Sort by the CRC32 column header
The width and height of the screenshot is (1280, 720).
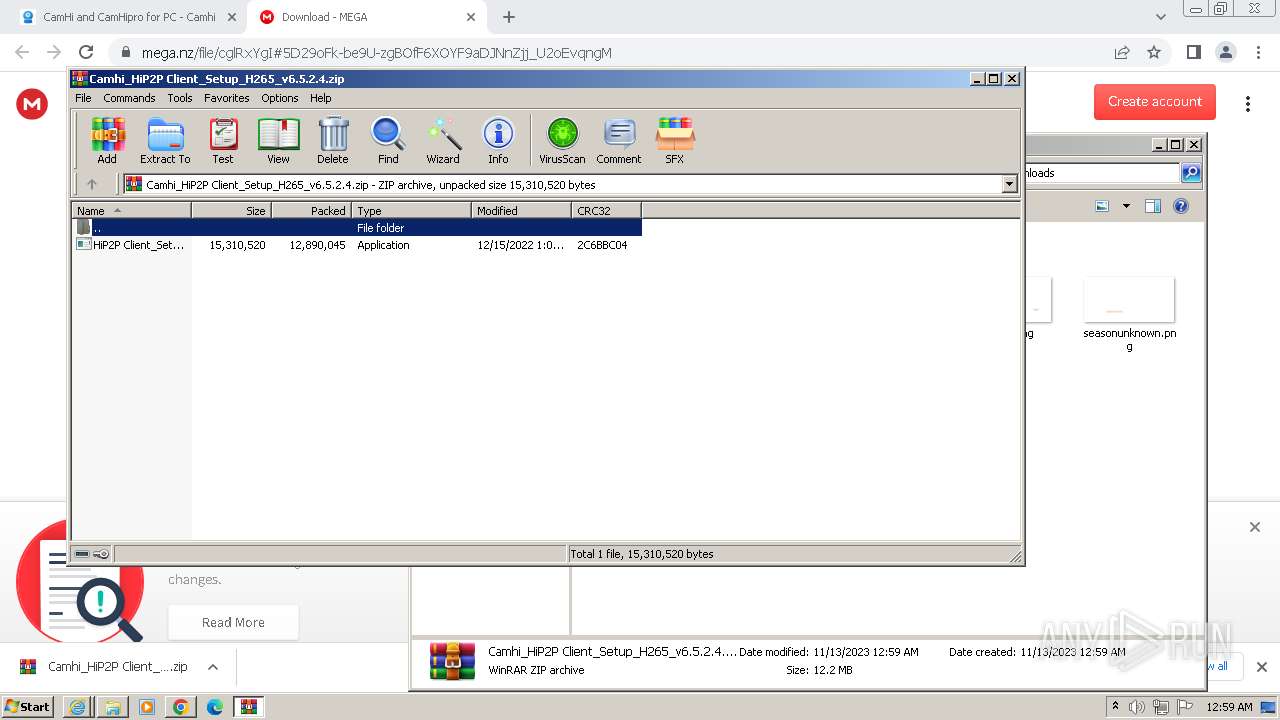607,210
